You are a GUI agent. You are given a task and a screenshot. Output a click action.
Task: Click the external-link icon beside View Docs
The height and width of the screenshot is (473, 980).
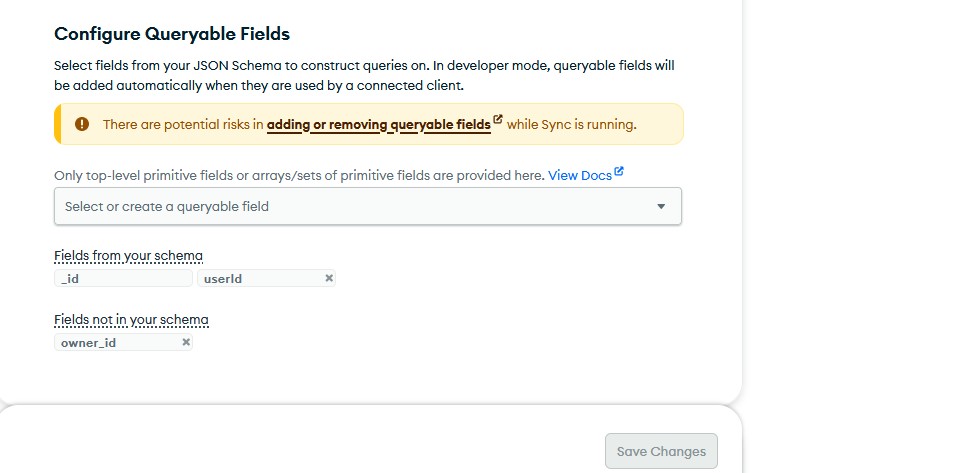tap(619, 172)
